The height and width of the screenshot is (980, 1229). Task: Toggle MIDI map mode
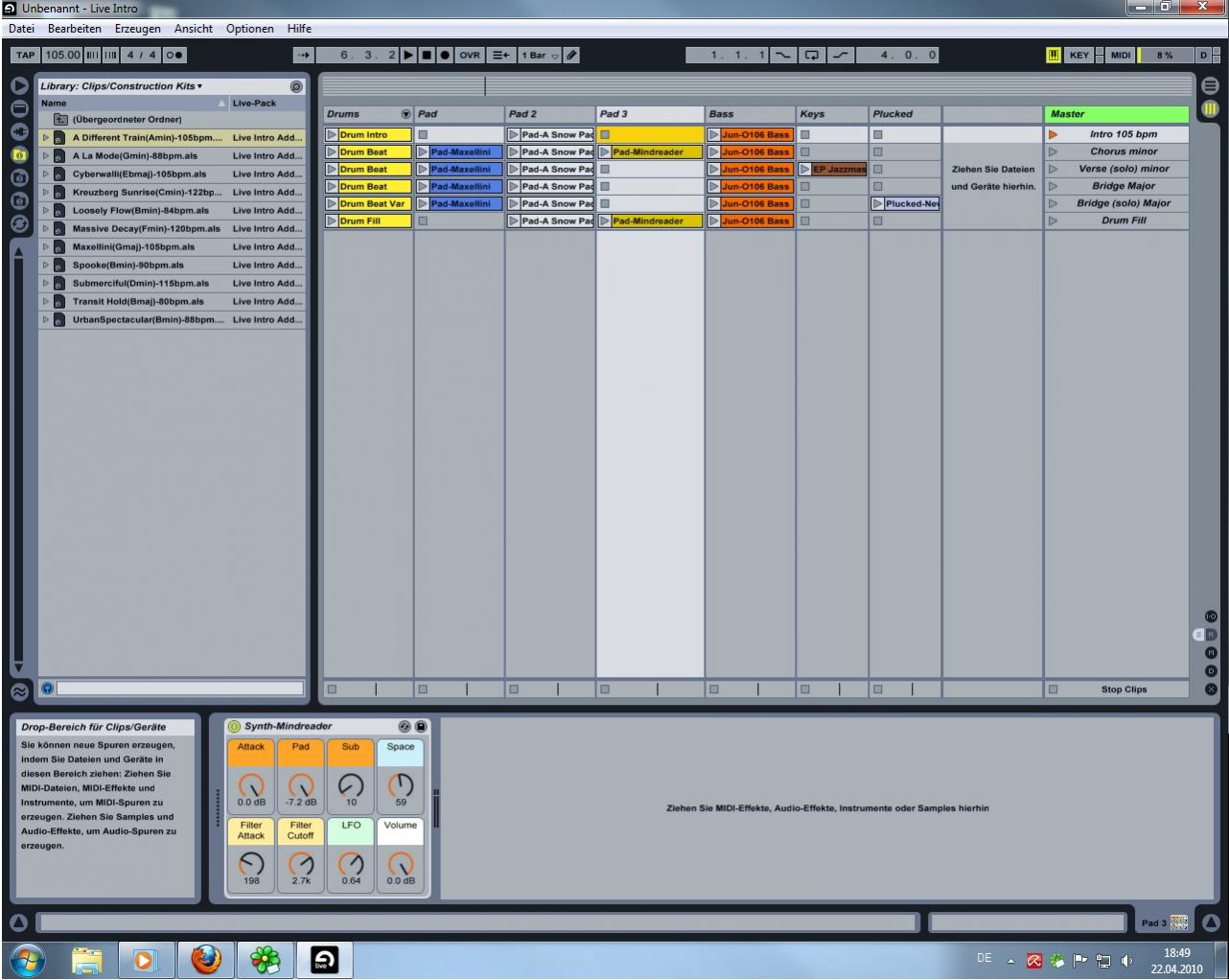(x=1121, y=56)
